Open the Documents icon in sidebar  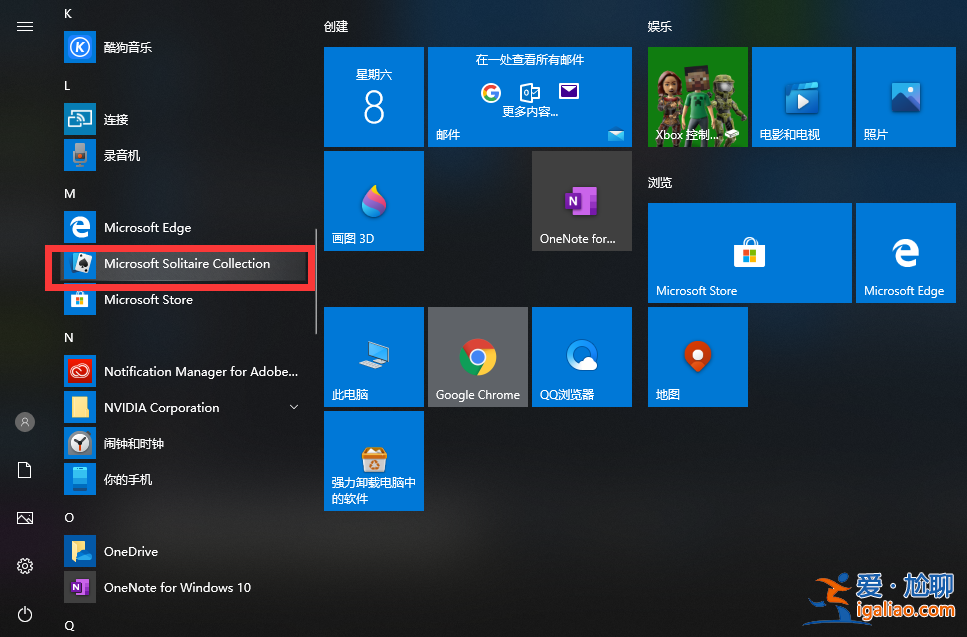[25, 470]
